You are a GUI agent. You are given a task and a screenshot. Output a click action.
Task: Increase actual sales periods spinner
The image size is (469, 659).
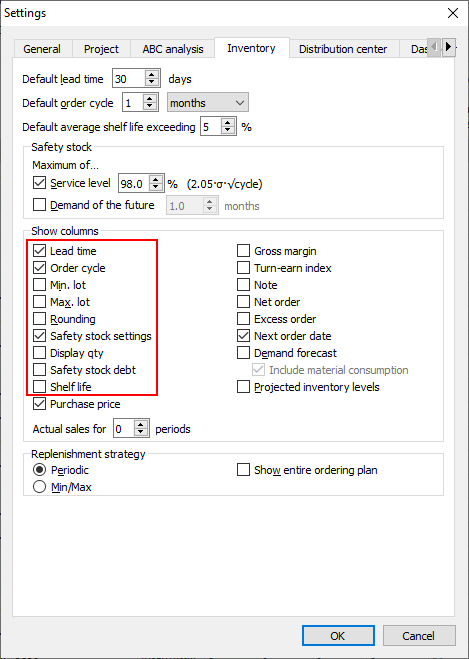click(141, 424)
